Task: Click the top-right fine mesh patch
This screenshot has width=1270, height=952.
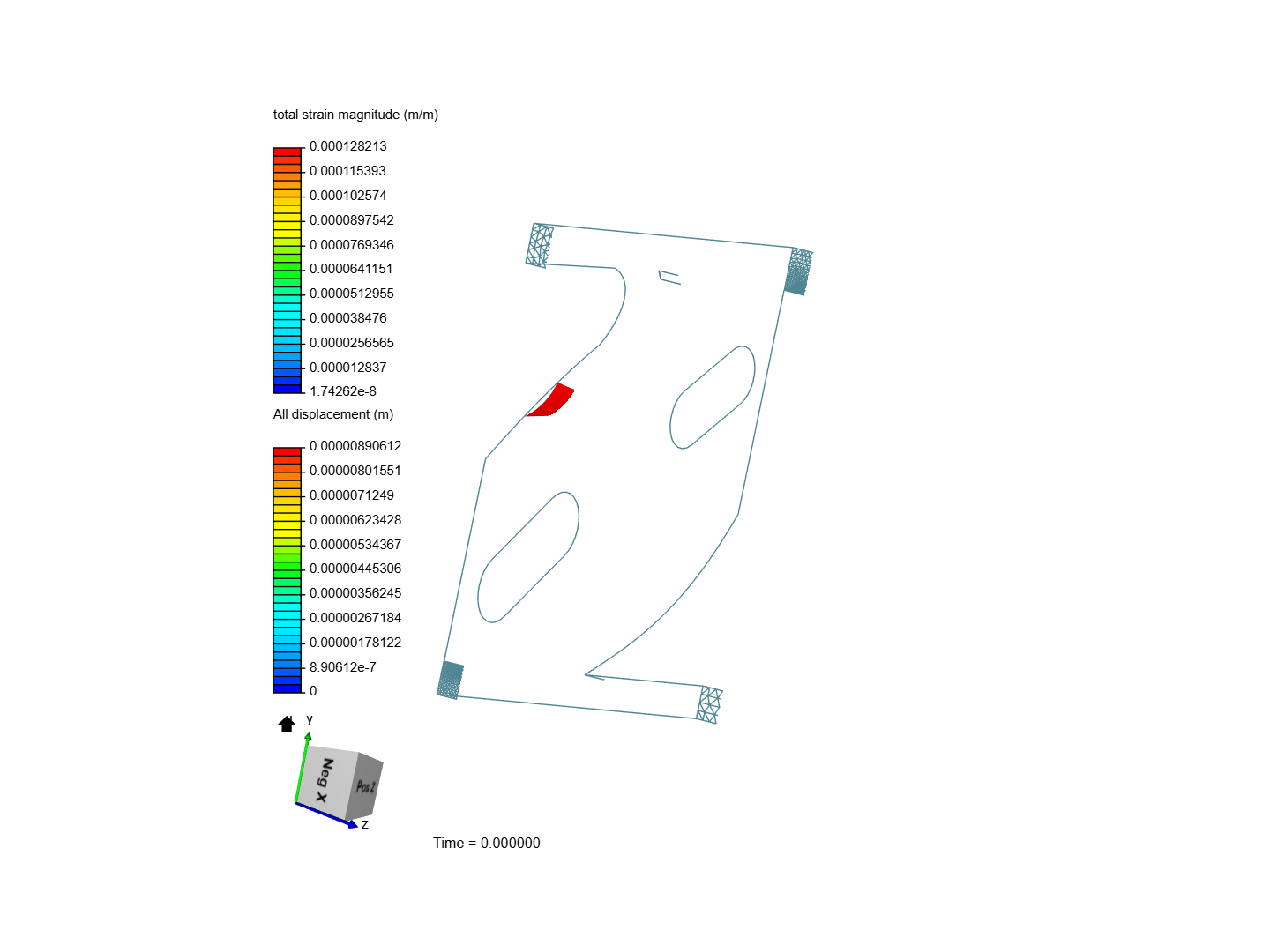Action: [799, 271]
